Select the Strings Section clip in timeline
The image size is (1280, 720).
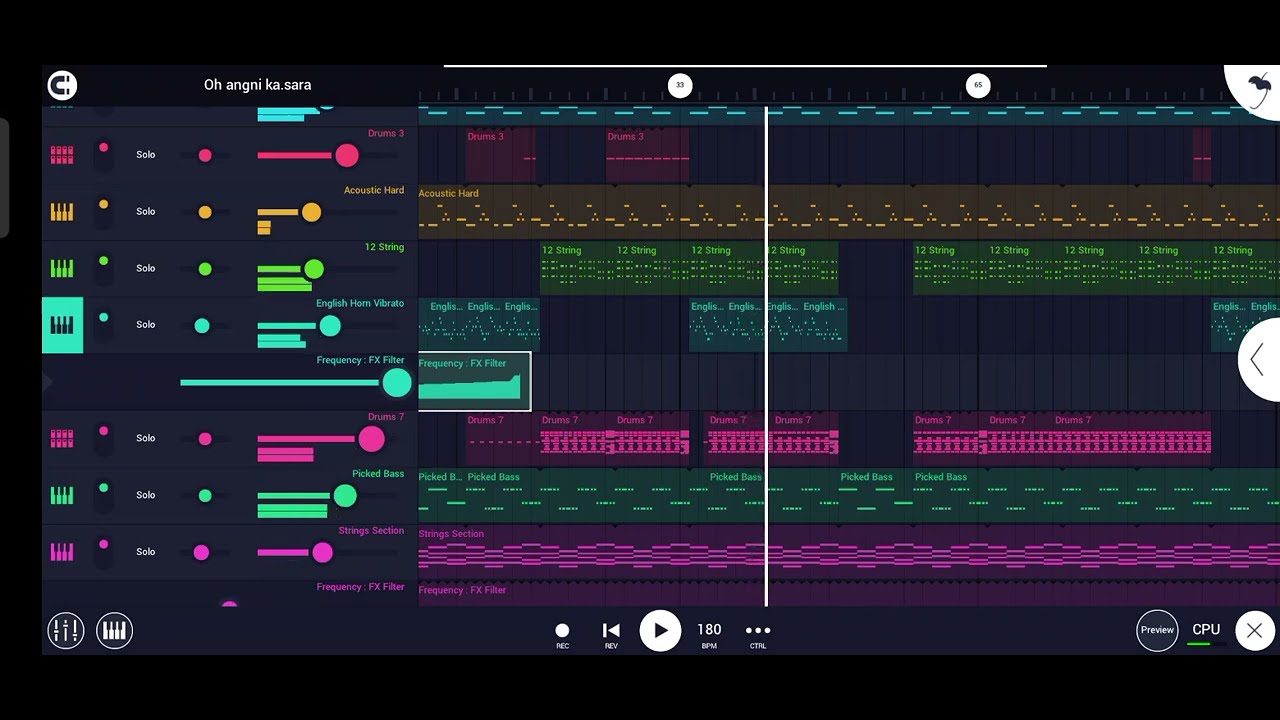tap(849, 551)
